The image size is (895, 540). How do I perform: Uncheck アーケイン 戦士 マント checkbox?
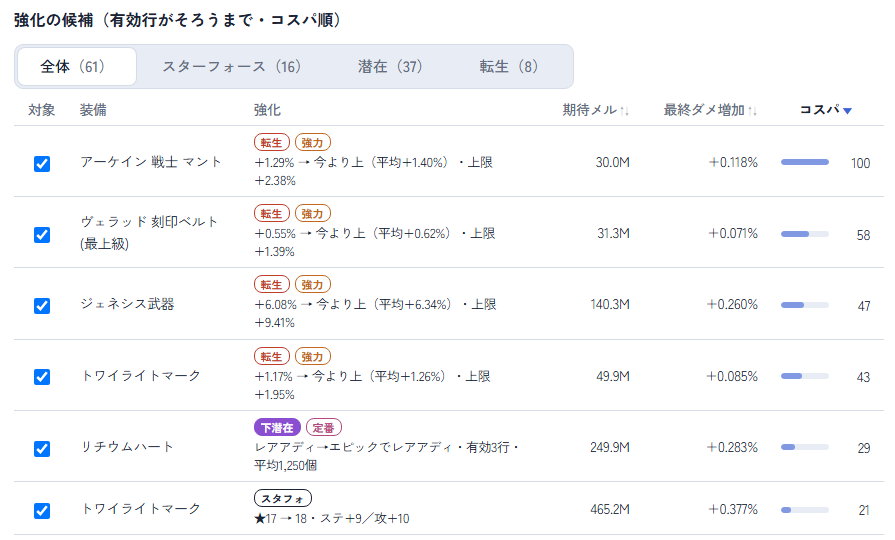[42, 164]
